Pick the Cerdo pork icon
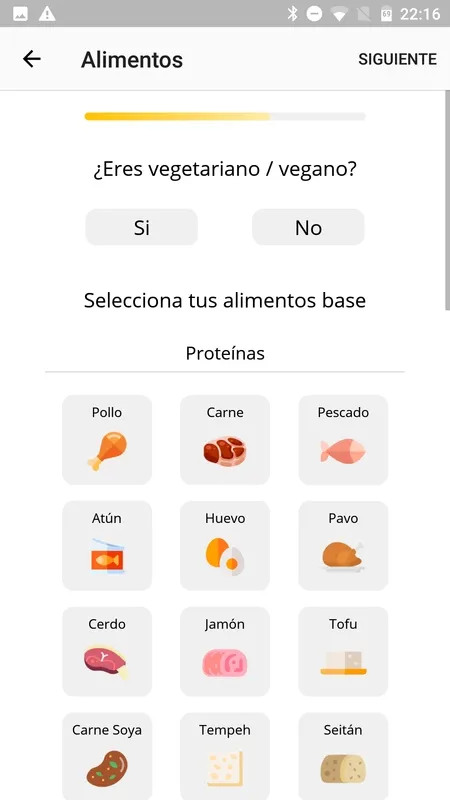Viewport: 450px width, 800px height. click(106, 662)
